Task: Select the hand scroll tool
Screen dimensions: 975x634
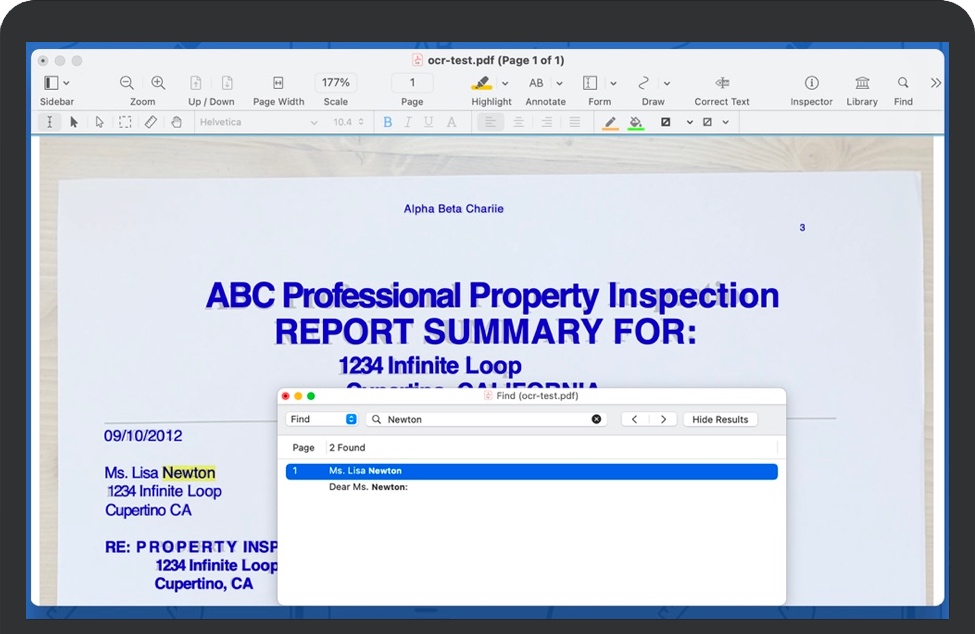Action: point(176,122)
